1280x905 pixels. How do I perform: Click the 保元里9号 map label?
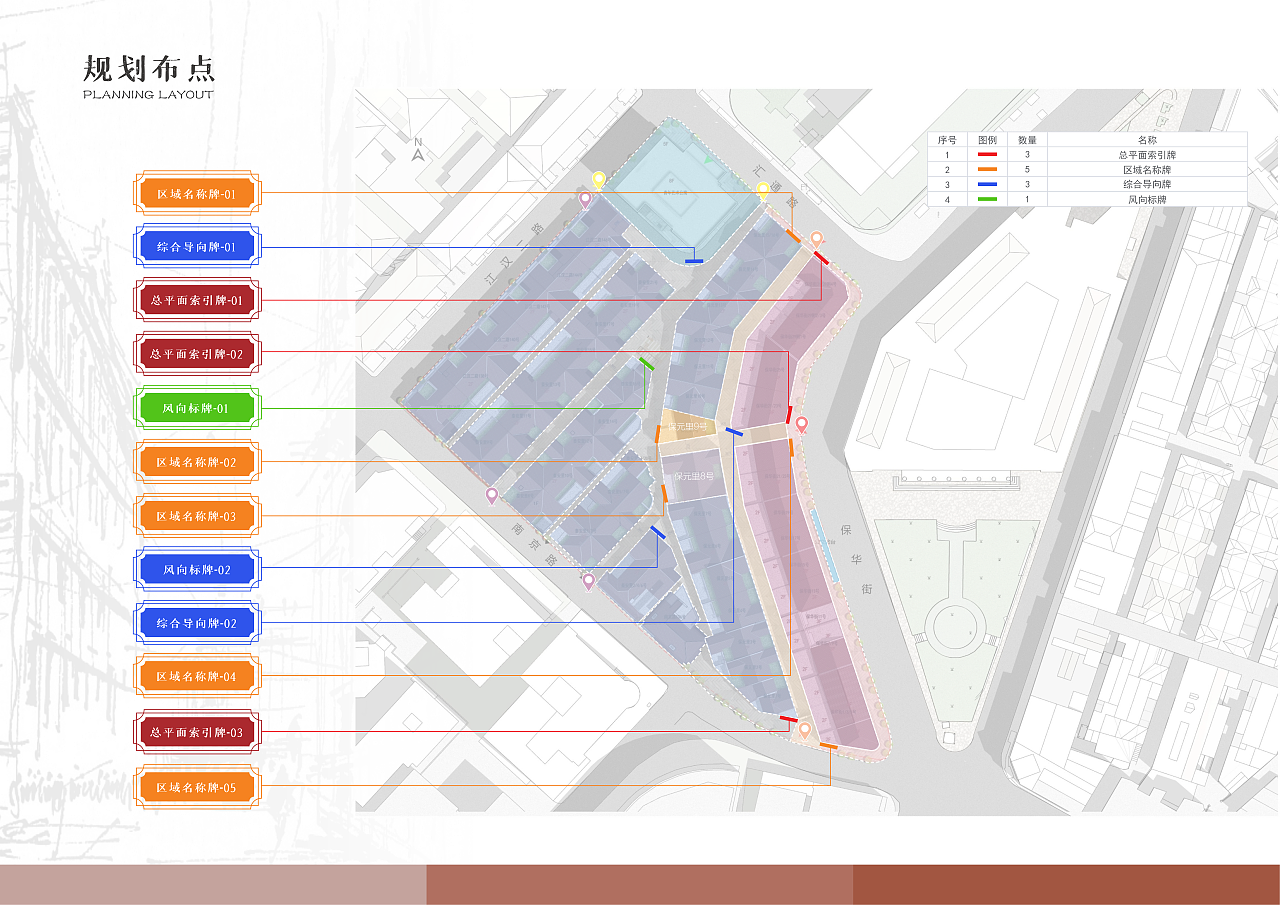coord(688,427)
